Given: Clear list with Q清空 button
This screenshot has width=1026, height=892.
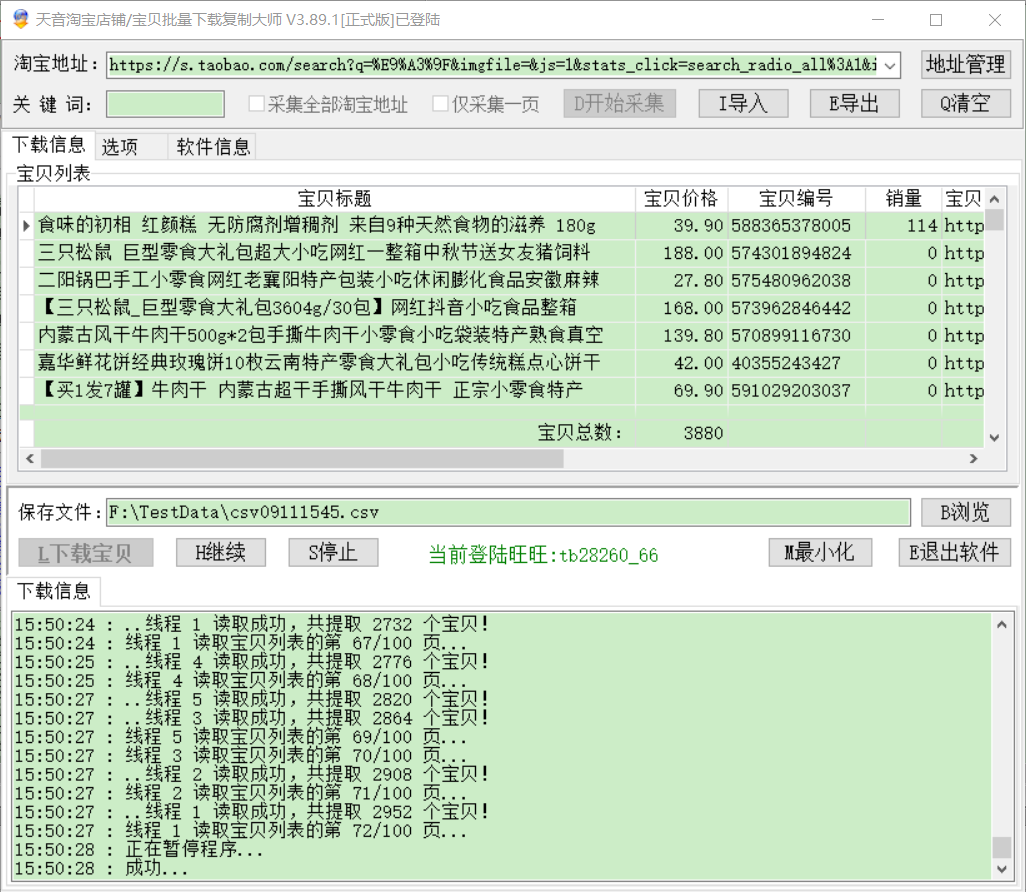Looking at the screenshot, I should 965,103.
